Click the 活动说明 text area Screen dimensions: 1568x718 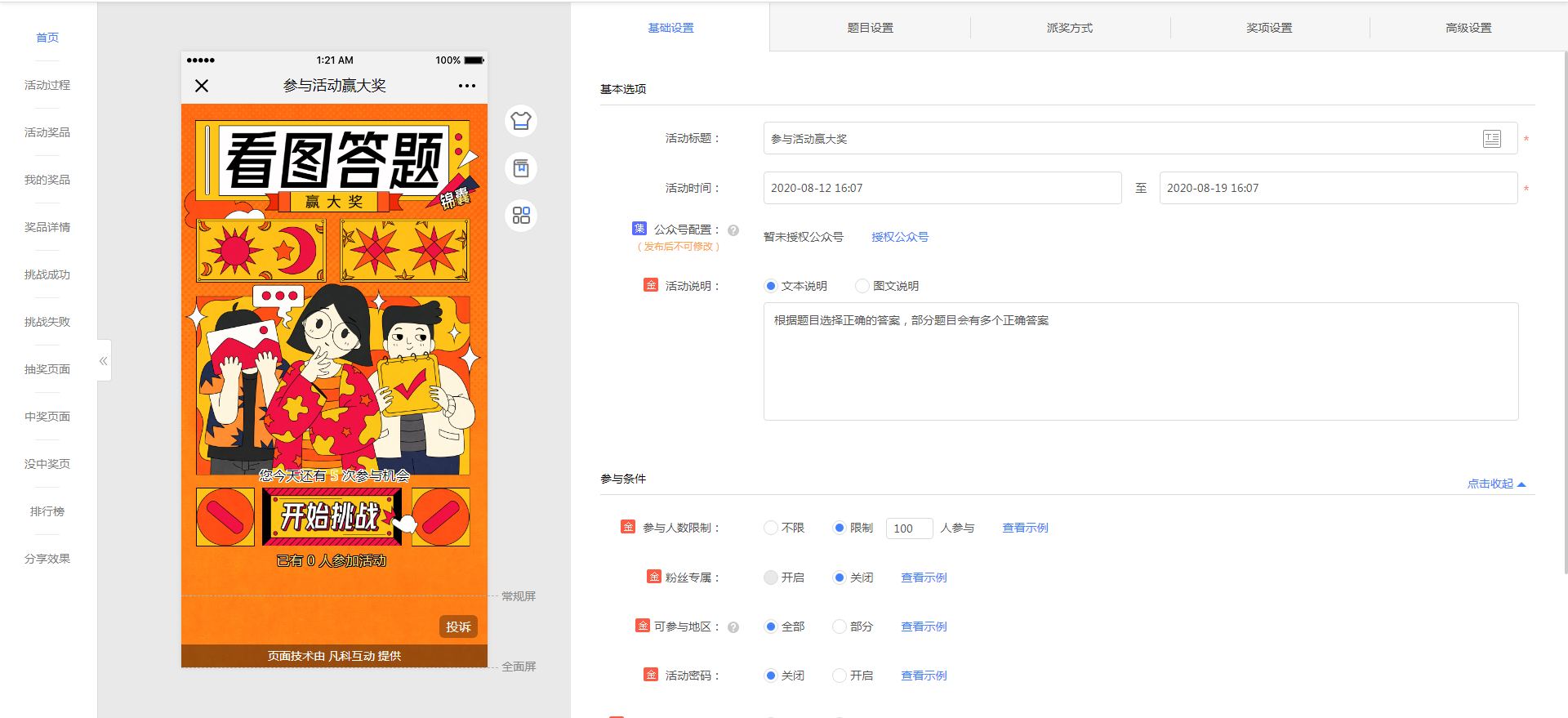(1141, 362)
